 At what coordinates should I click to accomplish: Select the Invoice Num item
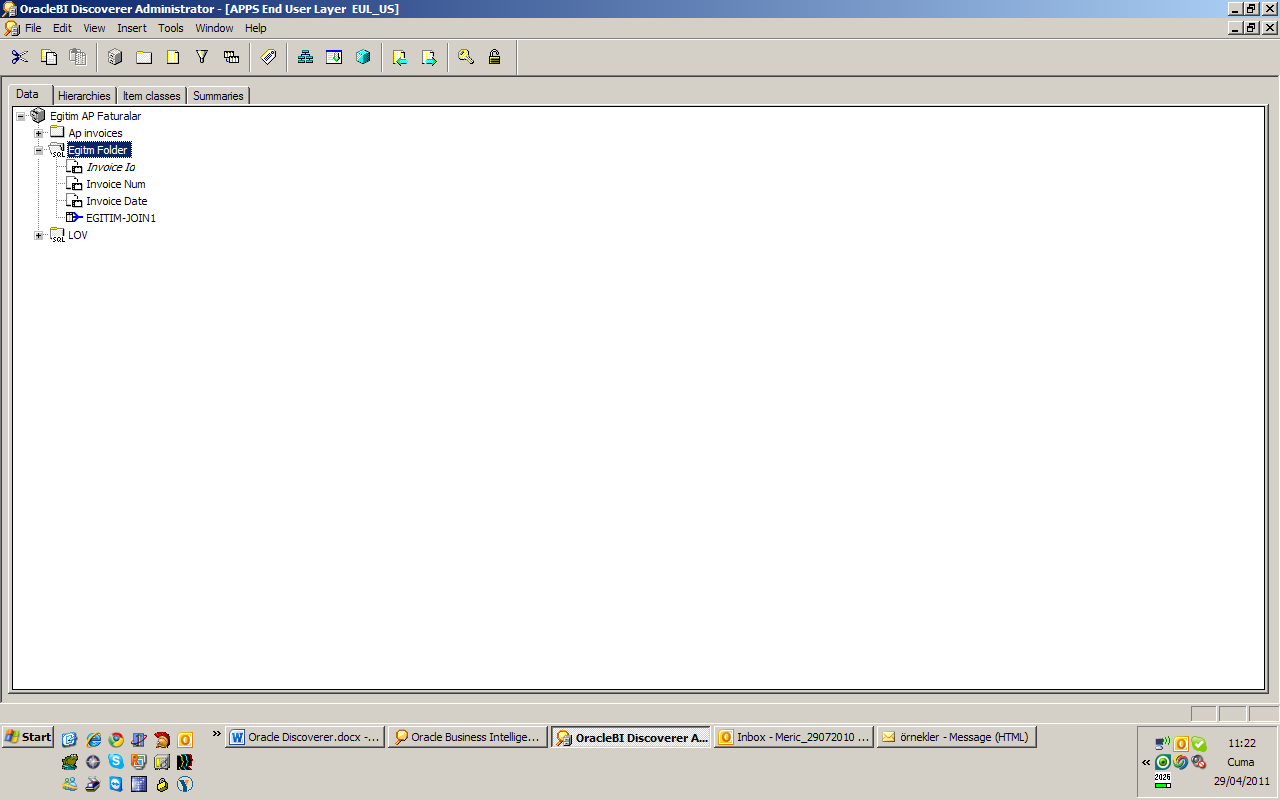tap(115, 184)
